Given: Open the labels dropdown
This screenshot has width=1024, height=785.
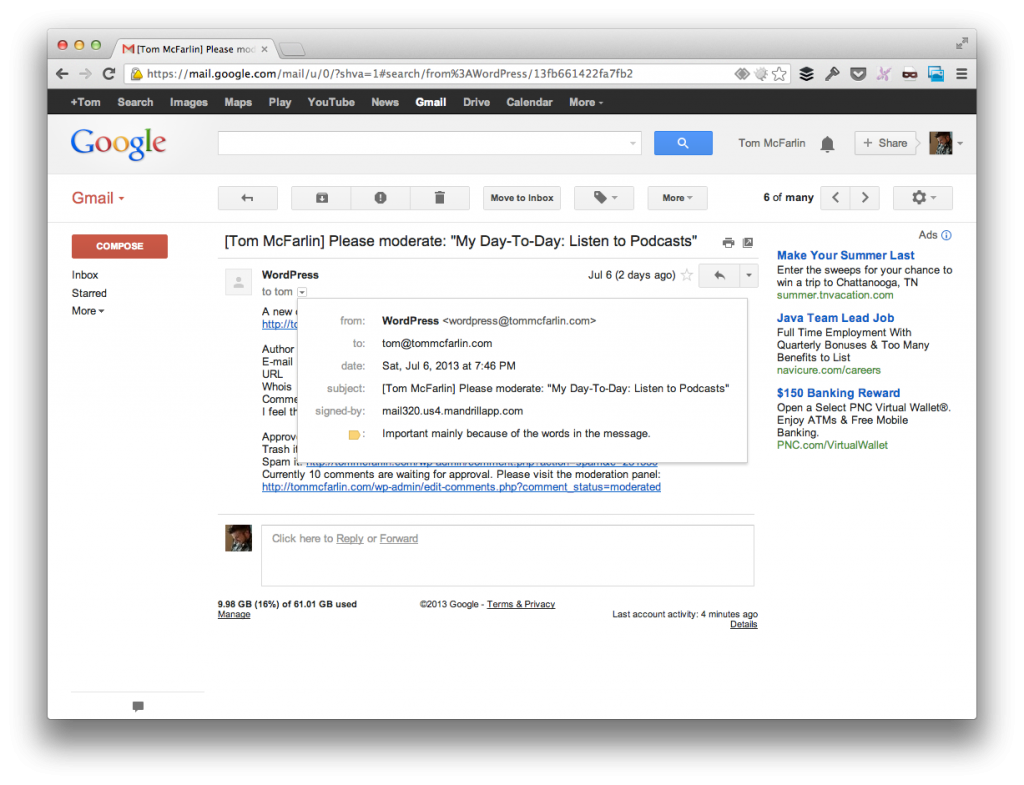Looking at the screenshot, I should [x=604, y=197].
